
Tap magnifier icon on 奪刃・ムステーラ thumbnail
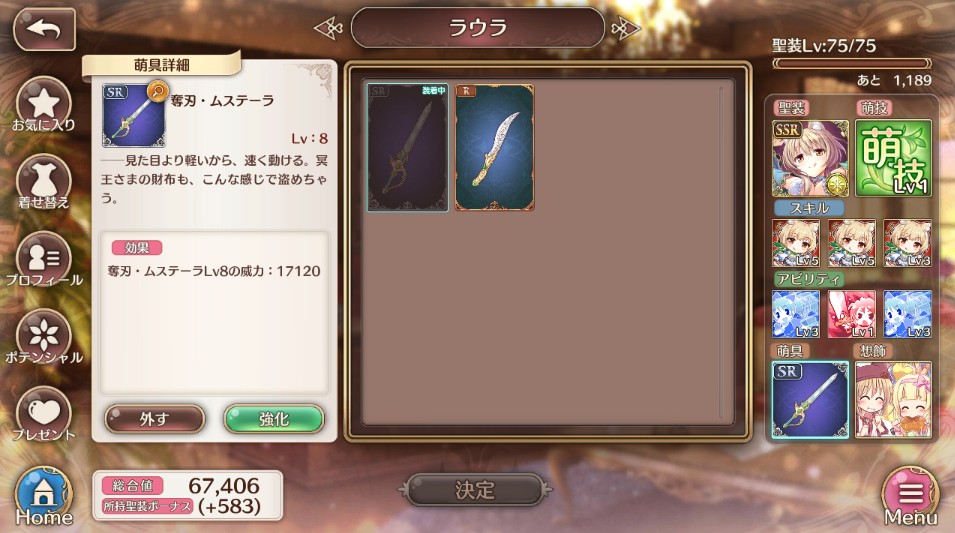pyautogui.click(x=157, y=92)
